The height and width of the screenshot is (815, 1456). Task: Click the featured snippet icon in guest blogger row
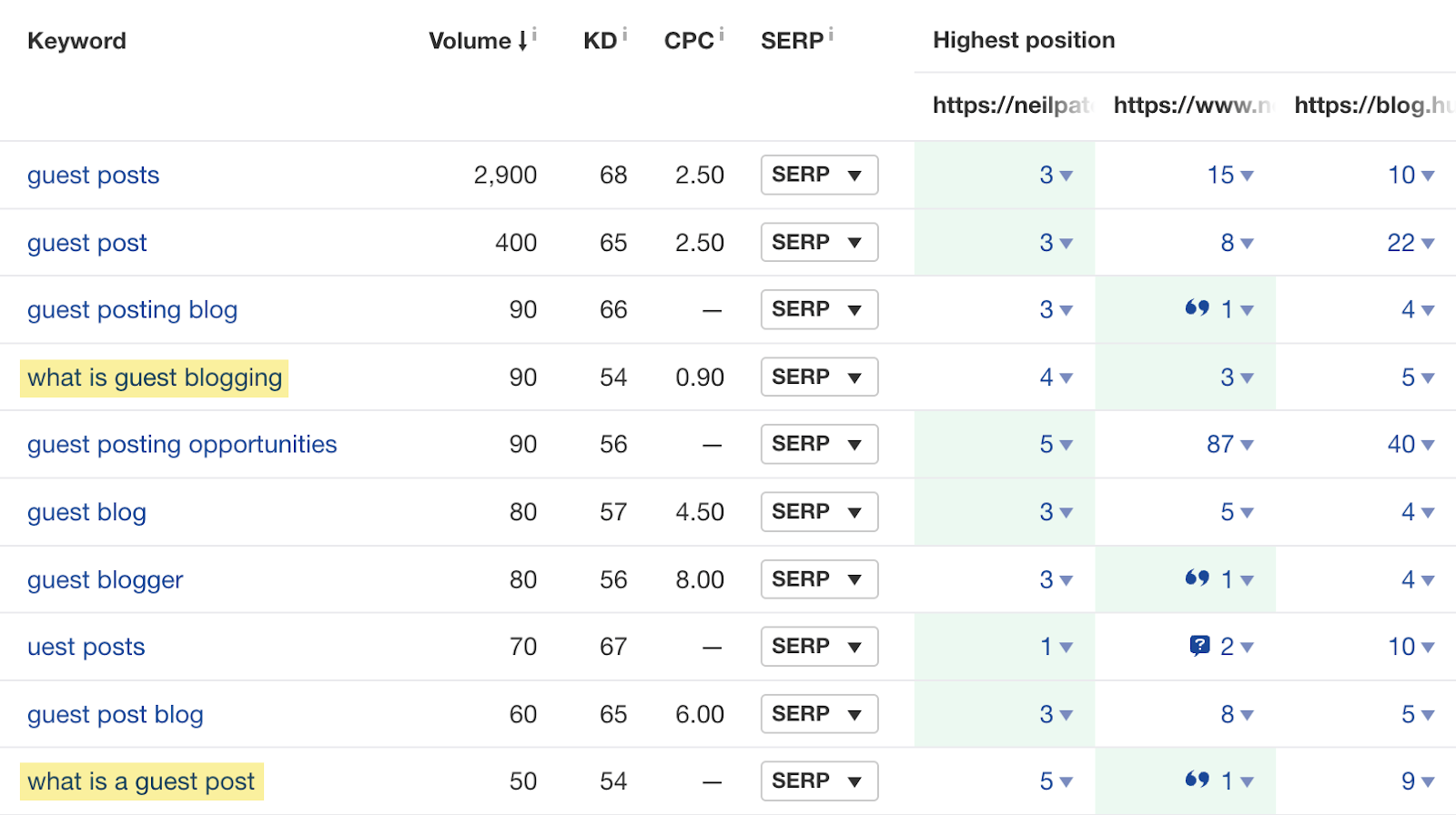[x=1197, y=578]
